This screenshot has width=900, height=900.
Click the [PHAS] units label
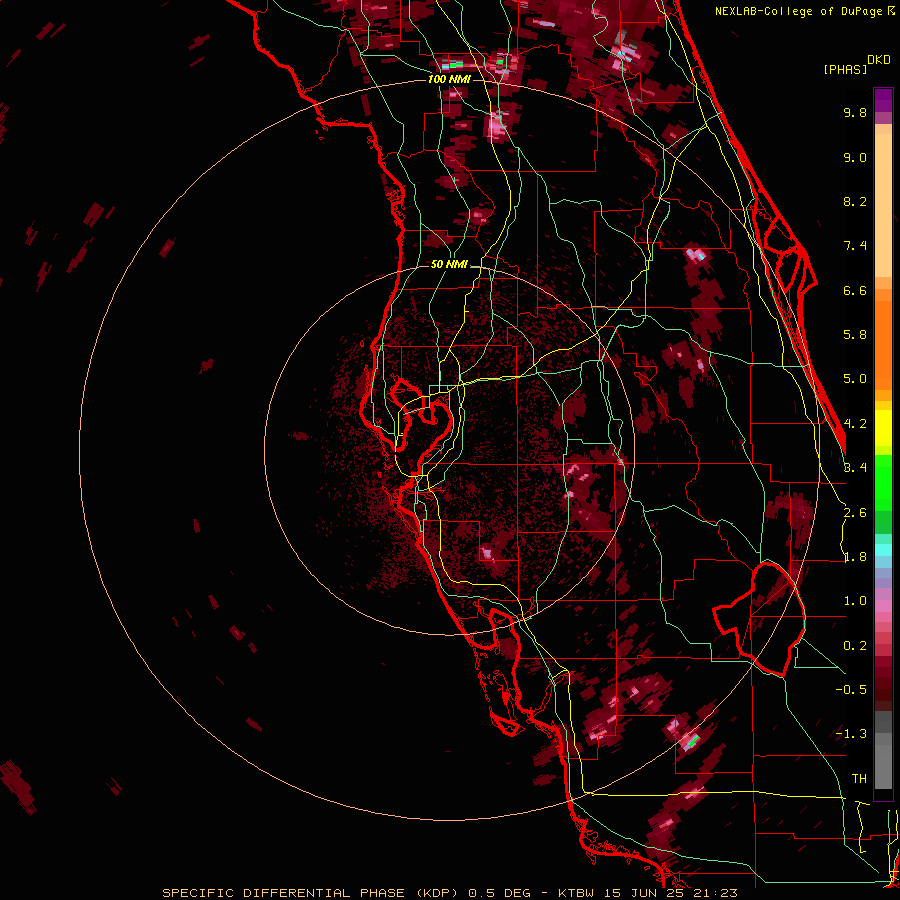point(845,70)
